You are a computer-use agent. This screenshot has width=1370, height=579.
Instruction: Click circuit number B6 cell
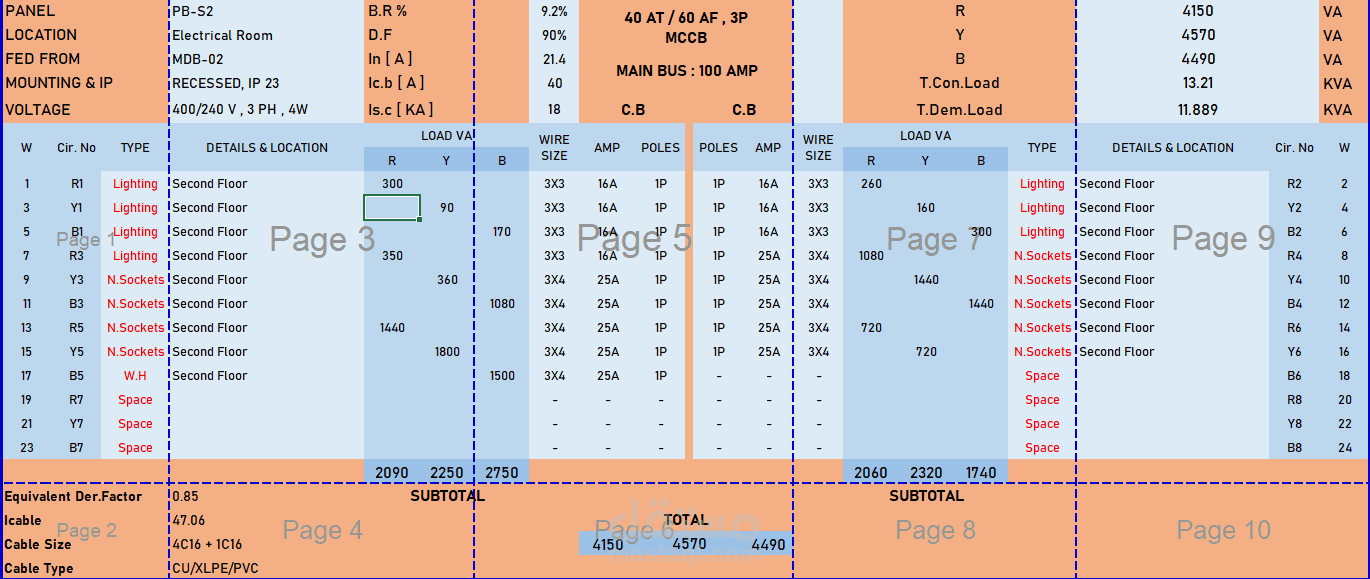(1294, 375)
